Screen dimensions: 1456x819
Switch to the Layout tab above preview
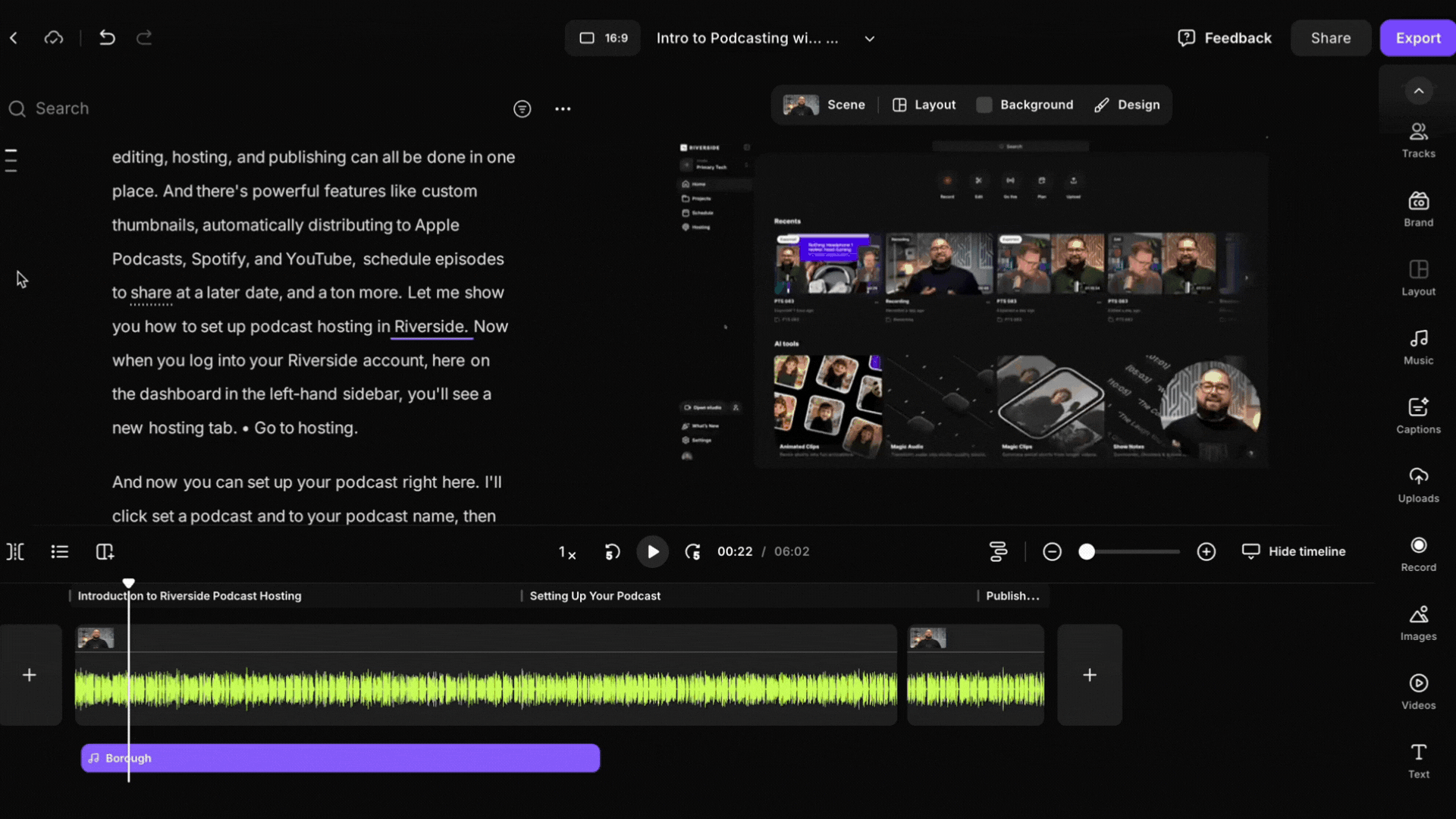pyautogui.click(x=924, y=105)
